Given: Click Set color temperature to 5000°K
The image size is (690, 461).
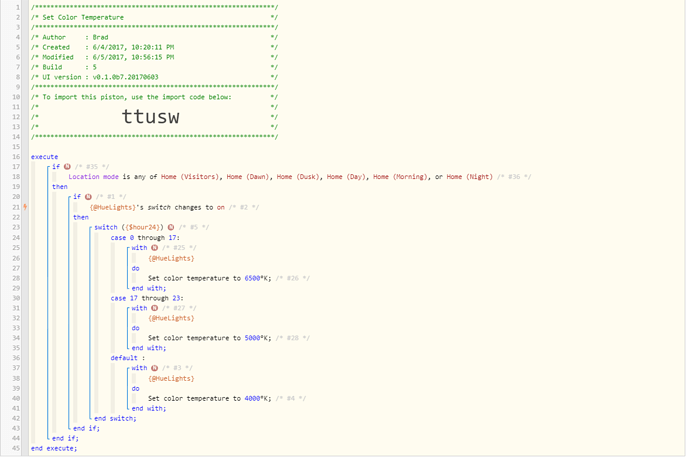Looking at the screenshot, I should [x=209, y=338].
